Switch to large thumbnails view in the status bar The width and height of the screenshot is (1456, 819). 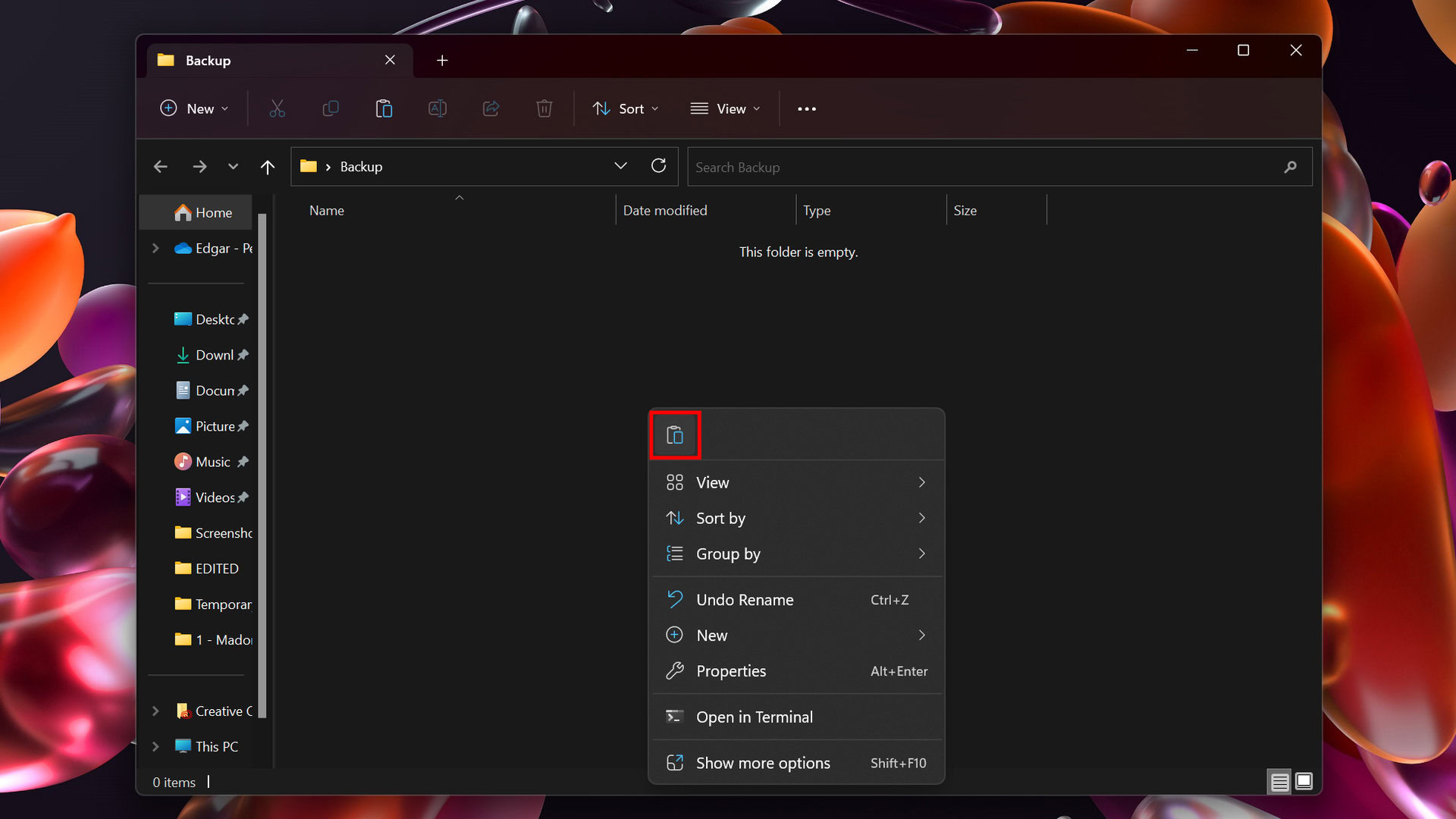point(1304,782)
